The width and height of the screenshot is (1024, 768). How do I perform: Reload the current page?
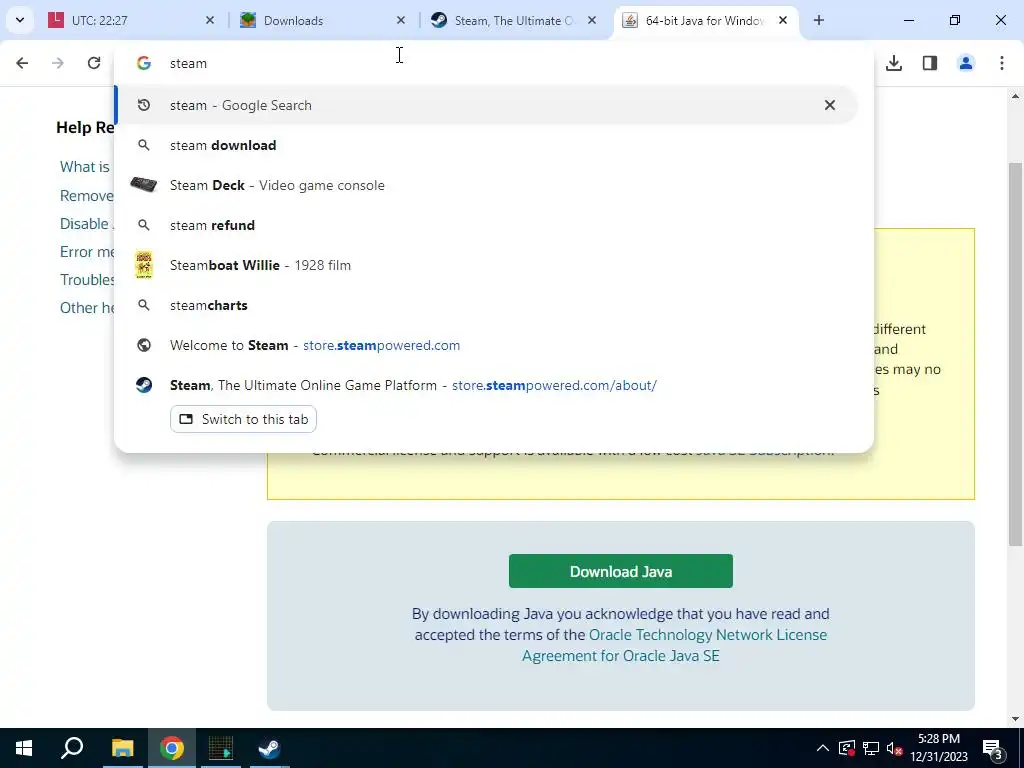coord(94,63)
